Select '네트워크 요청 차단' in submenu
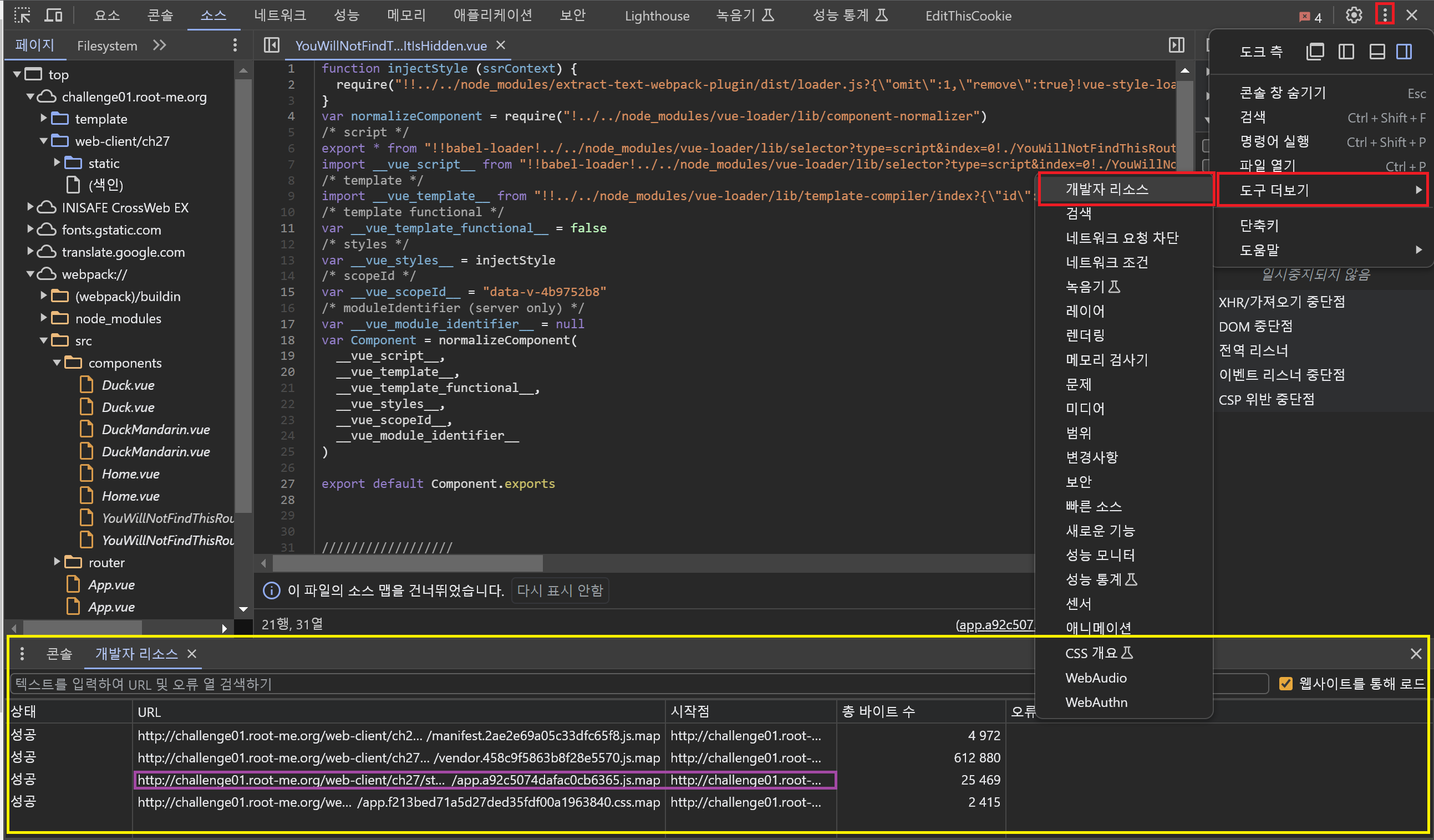The height and width of the screenshot is (840, 1434). [1121, 238]
